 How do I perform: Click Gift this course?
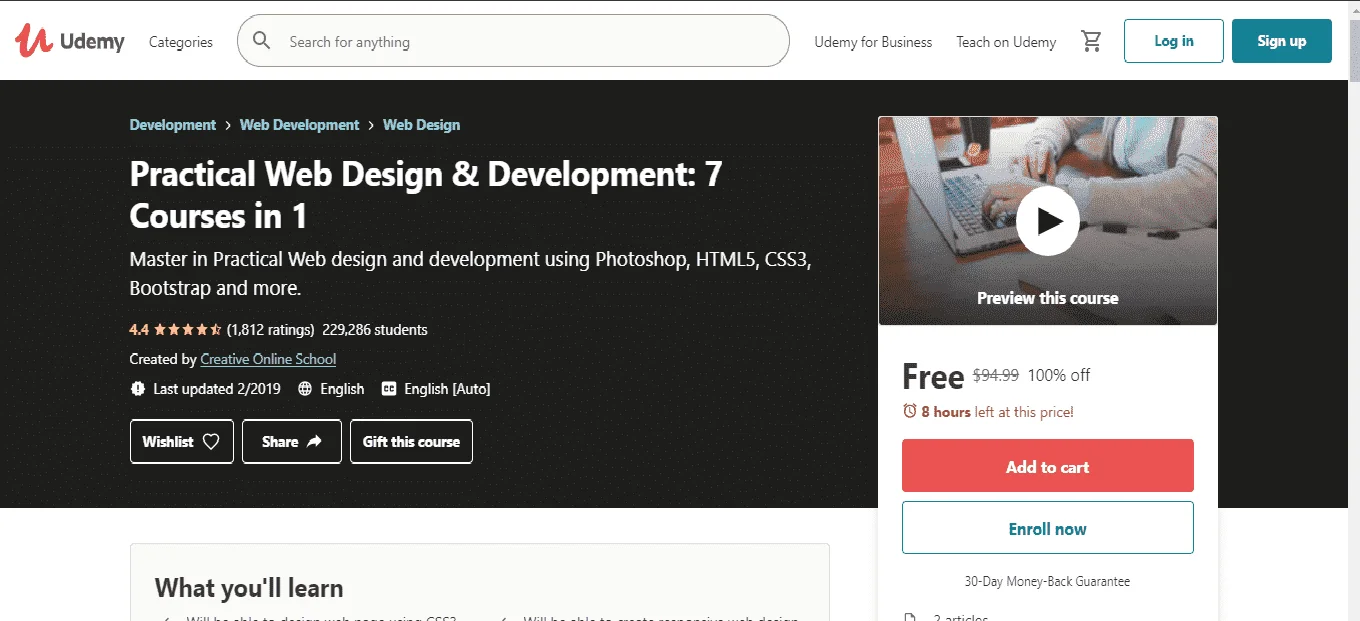tap(411, 441)
